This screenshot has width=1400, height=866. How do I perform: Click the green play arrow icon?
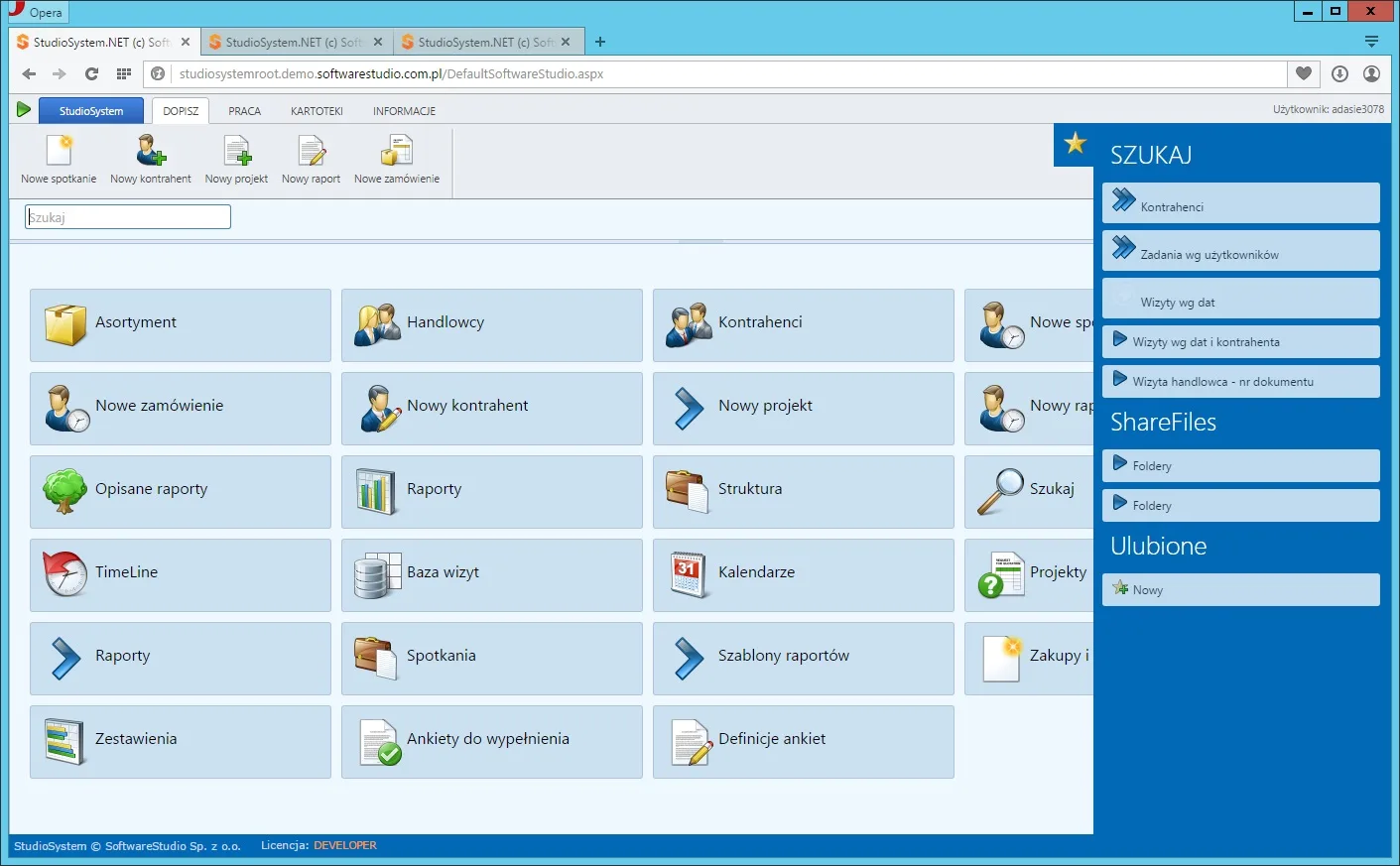24,109
